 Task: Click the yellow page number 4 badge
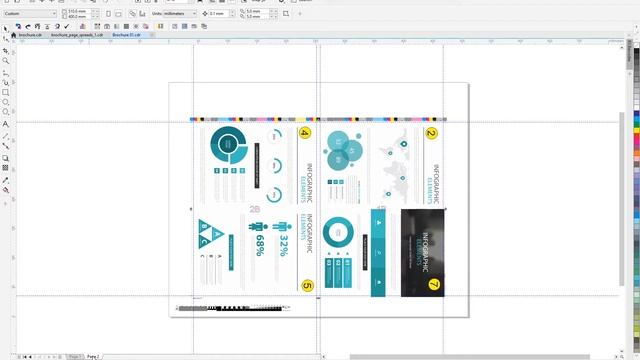pyautogui.click(x=304, y=133)
